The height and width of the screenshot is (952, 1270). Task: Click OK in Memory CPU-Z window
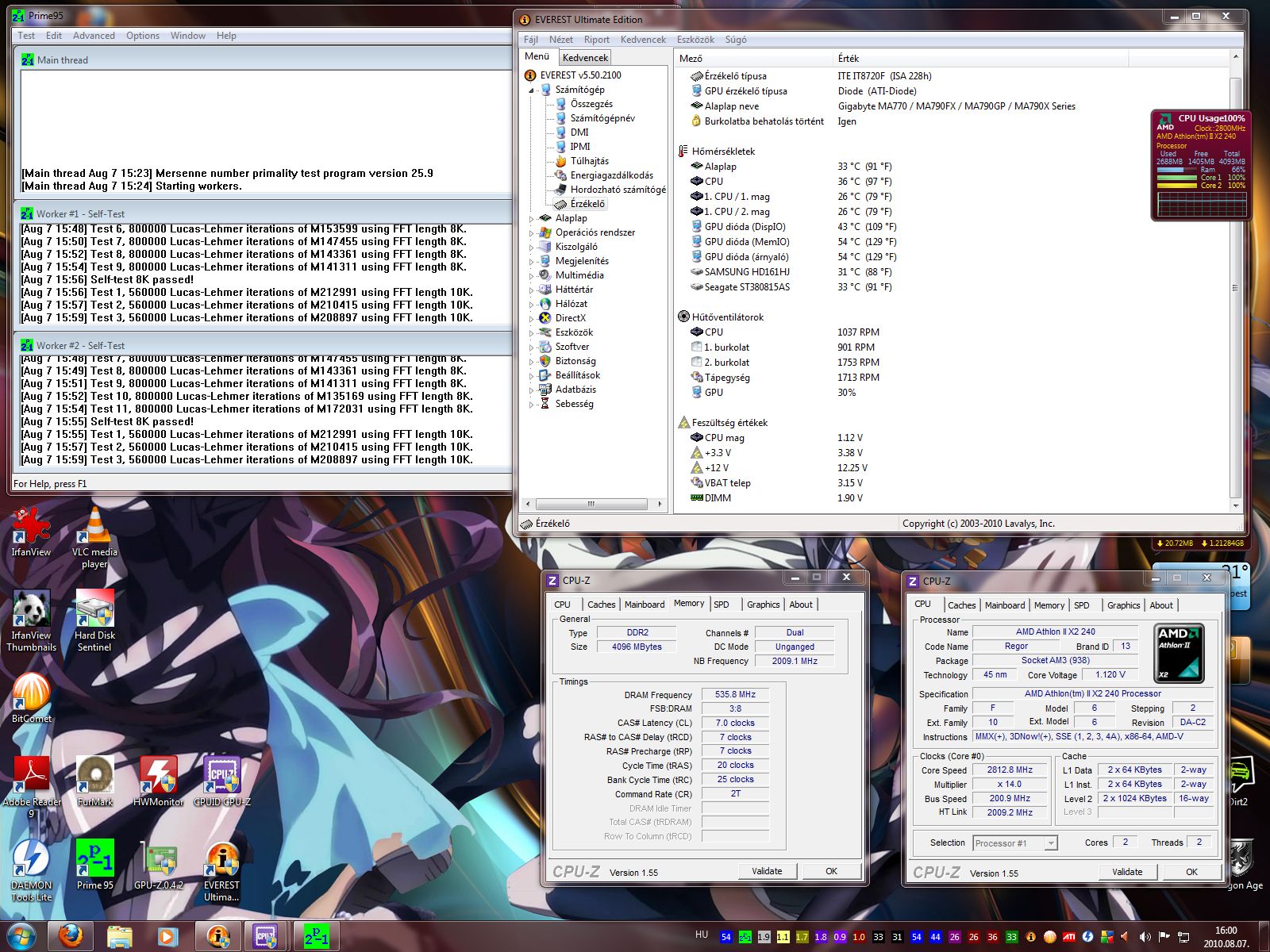[831, 871]
